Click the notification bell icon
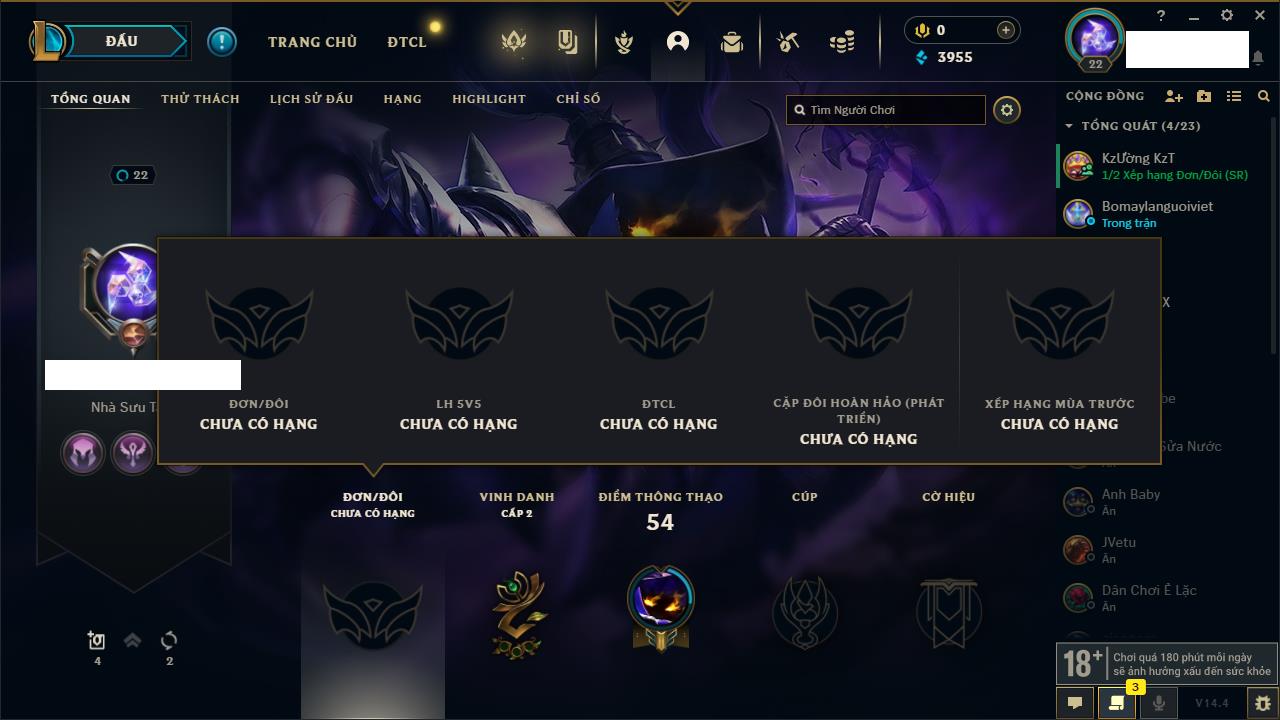This screenshot has height=720, width=1280. [x=1258, y=59]
